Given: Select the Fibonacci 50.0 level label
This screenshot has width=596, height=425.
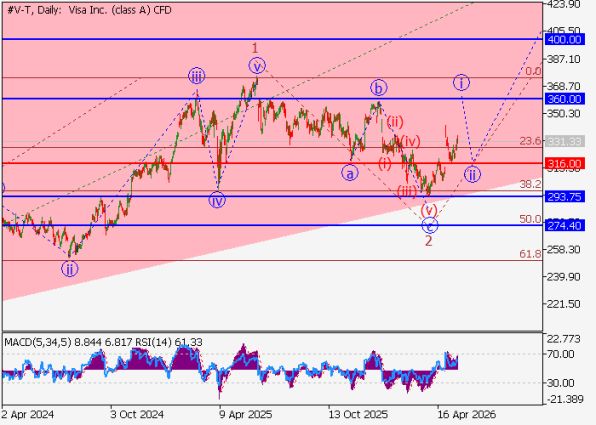Looking at the screenshot, I should point(530,219).
